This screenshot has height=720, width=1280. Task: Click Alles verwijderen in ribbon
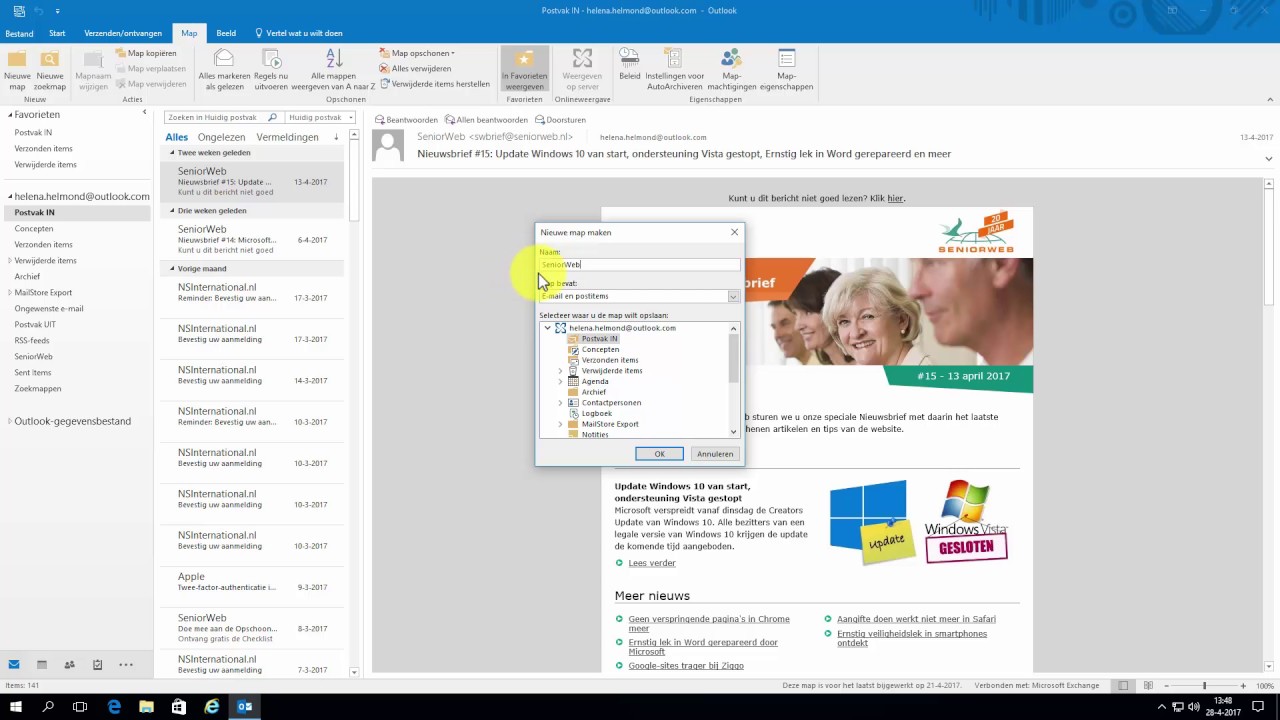click(415, 68)
